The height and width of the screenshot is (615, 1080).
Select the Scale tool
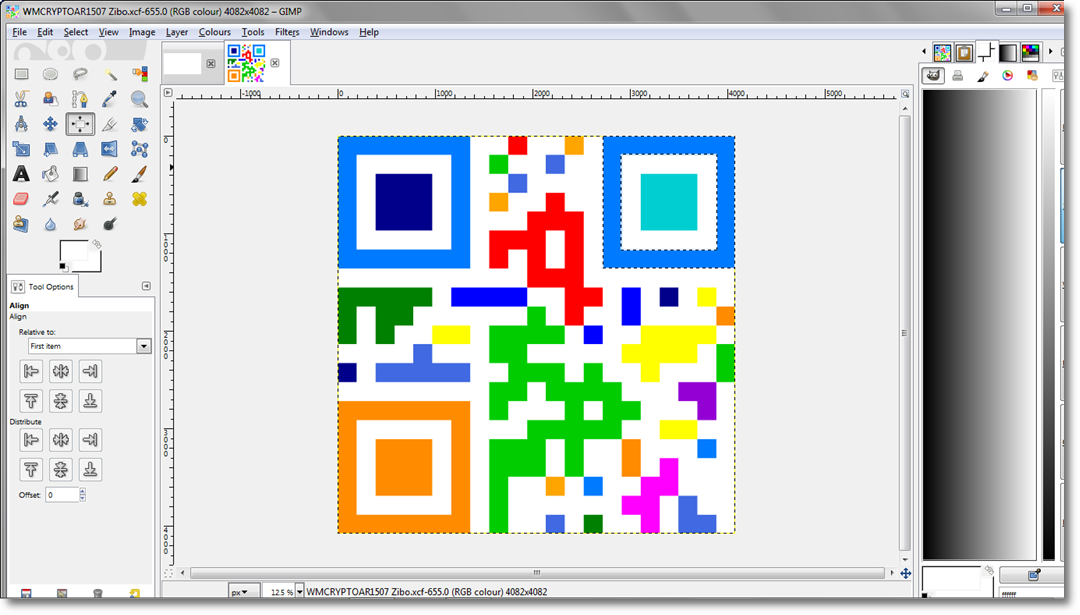click(x=21, y=149)
